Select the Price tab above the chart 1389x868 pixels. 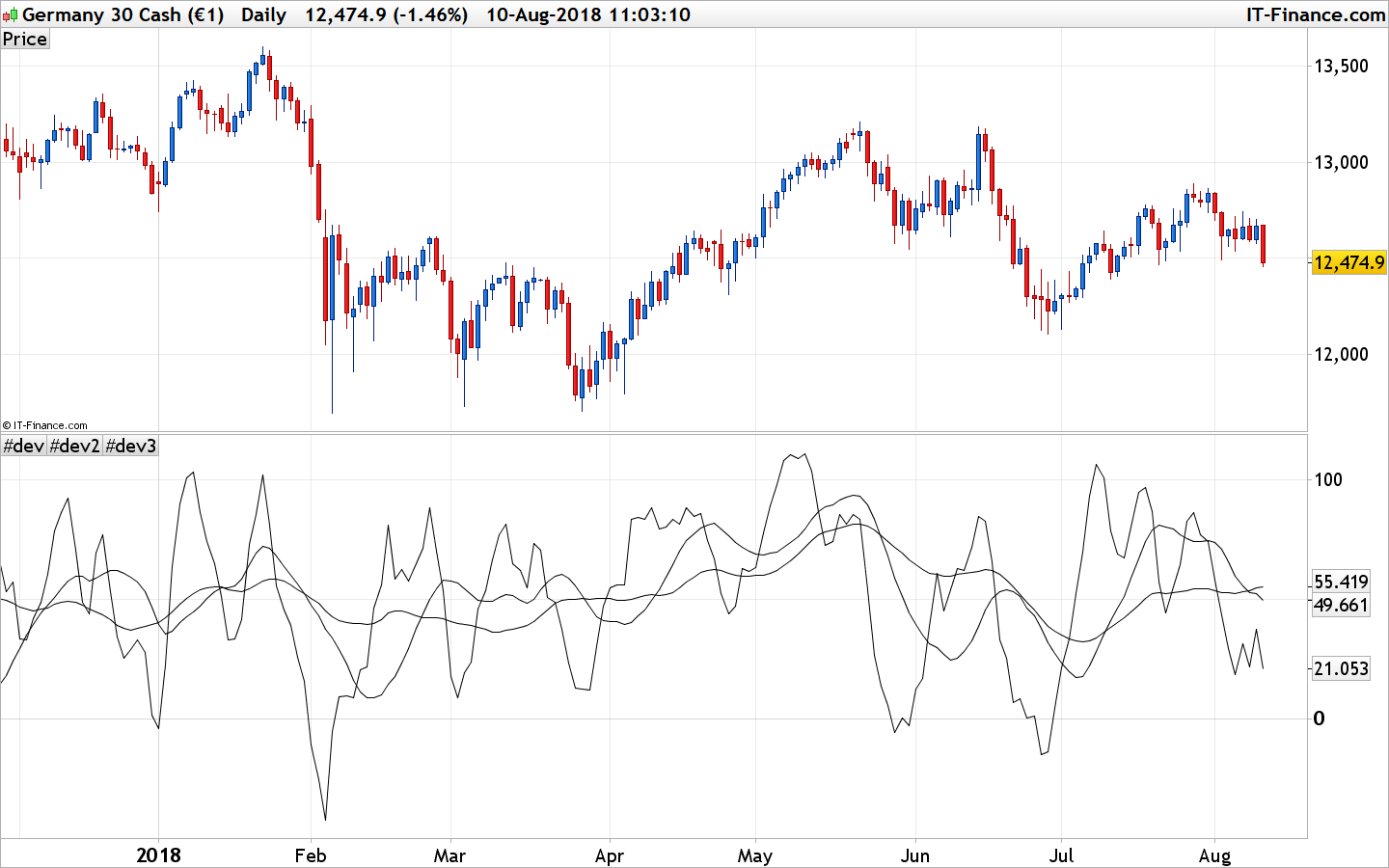coord(24,39)
